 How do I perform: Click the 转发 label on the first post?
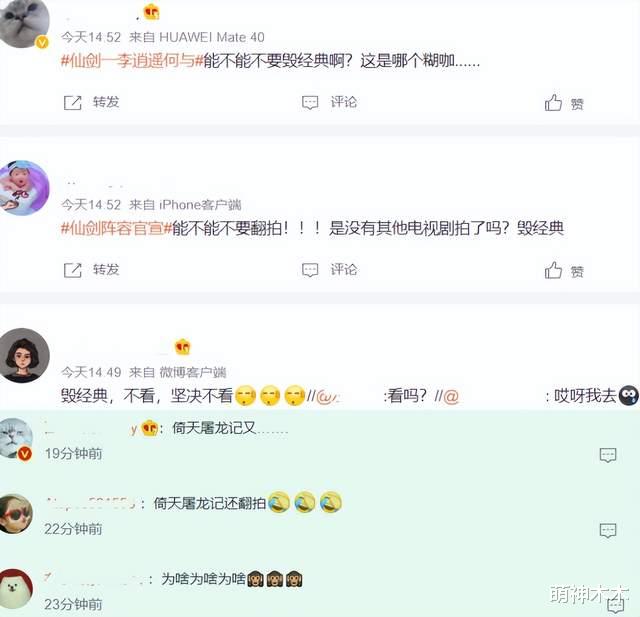[x=106, y=102]
